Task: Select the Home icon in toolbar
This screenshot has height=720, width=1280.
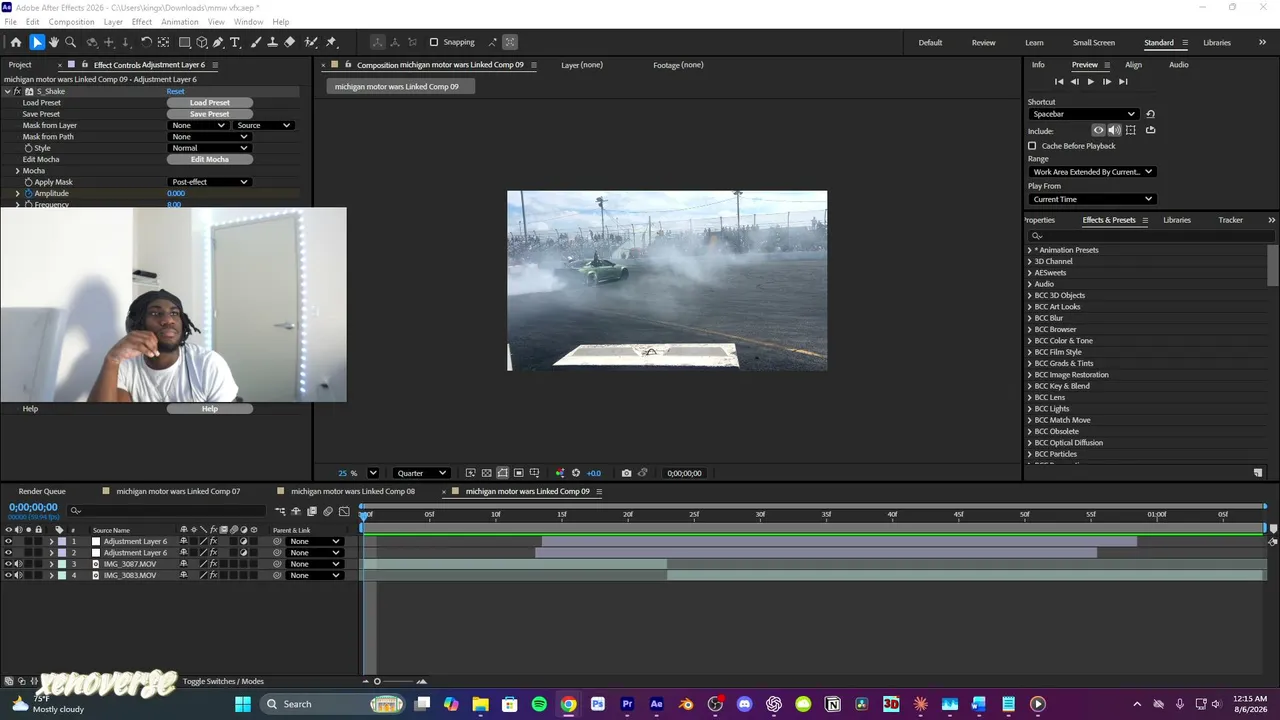Action: [15, 42]
